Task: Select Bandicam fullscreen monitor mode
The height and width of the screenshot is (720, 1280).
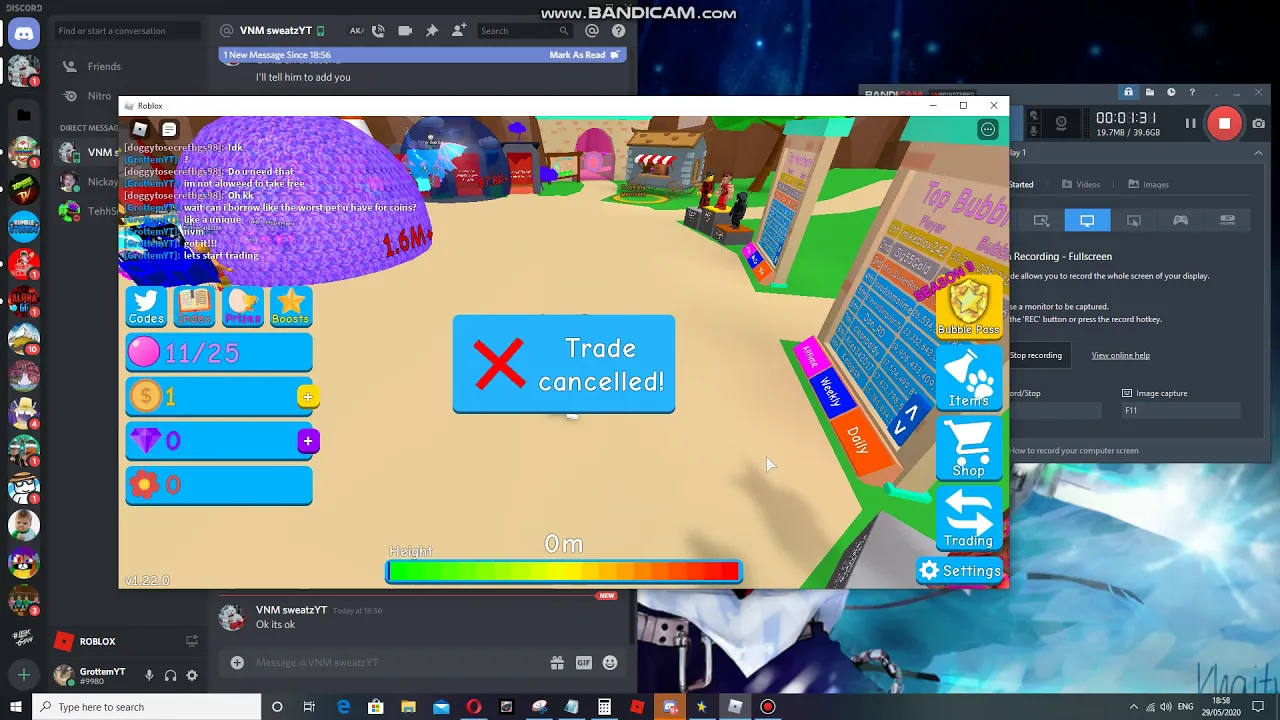Action: 1087,220
